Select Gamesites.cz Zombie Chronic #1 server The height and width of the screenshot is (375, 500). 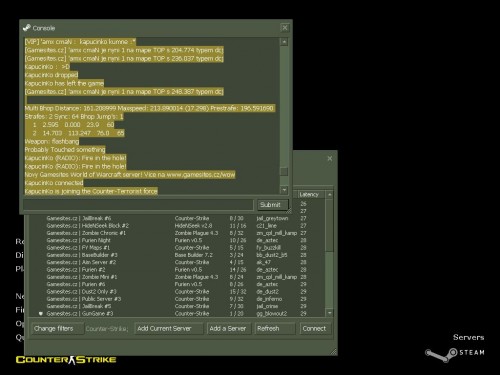[177, 233]
